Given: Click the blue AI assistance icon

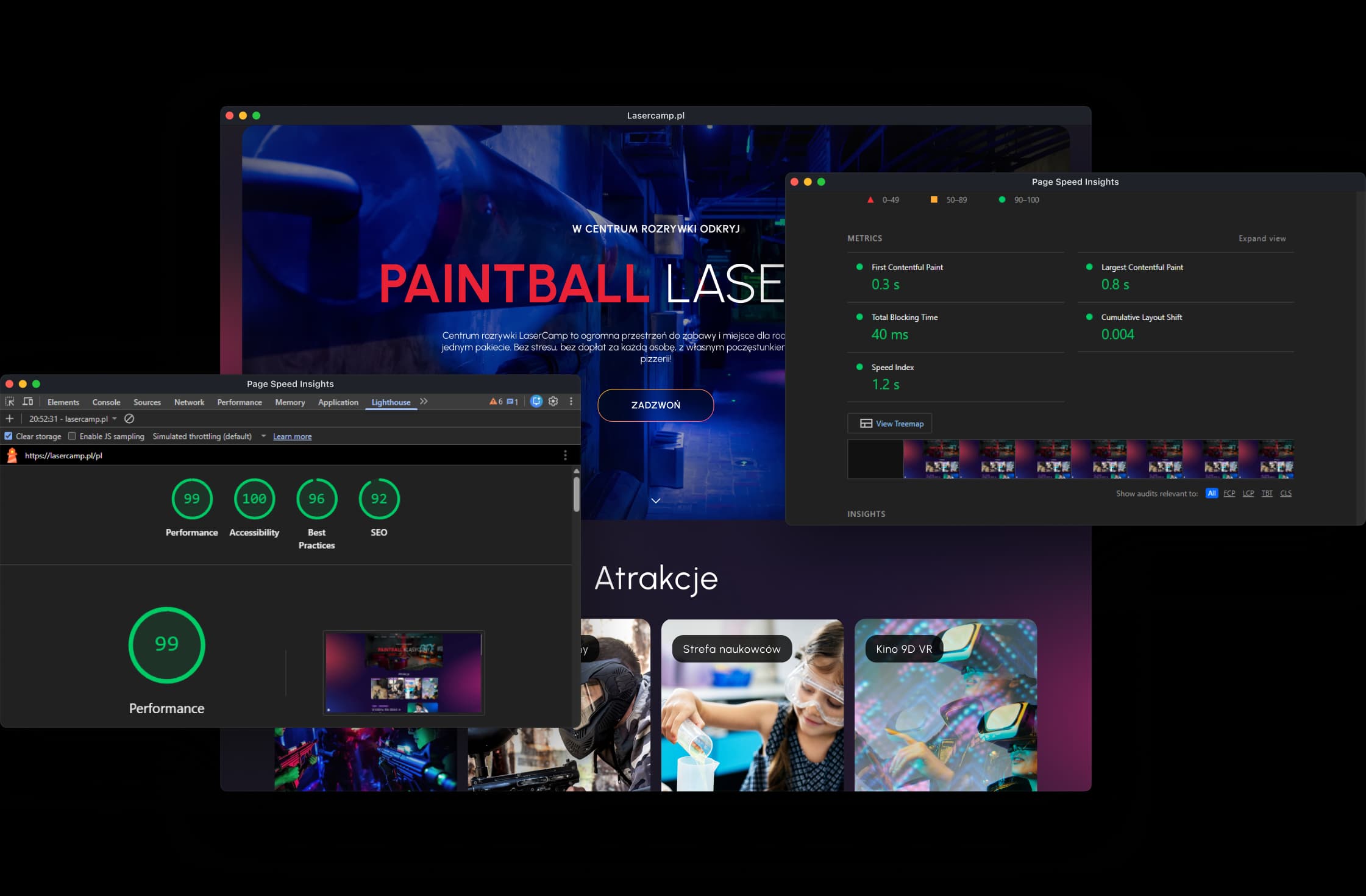Looking at the screenshot, I should pyautogui.click(x=536, y=402).
